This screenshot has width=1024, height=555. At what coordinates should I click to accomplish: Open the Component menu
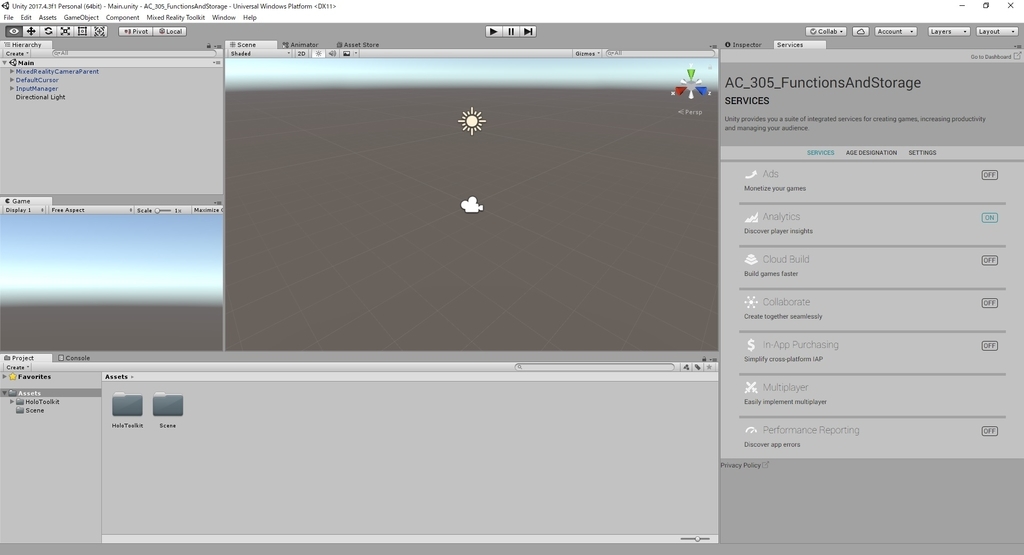[122, 18]
